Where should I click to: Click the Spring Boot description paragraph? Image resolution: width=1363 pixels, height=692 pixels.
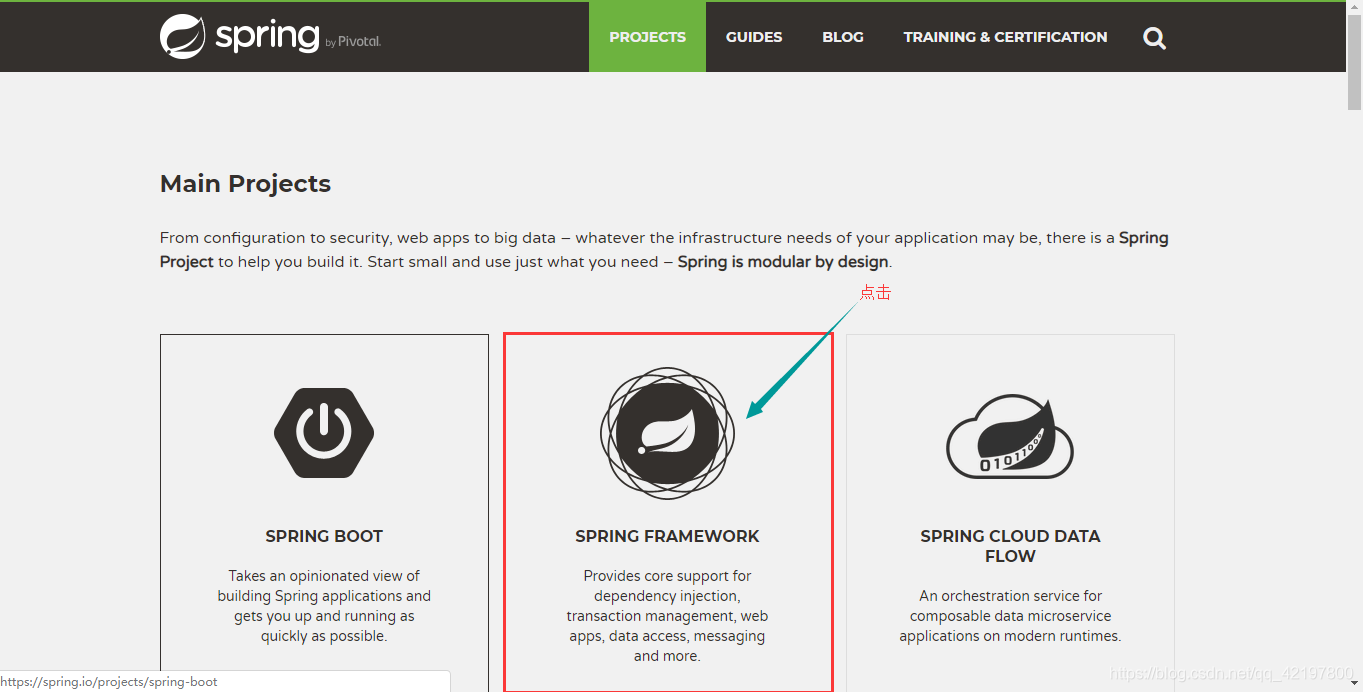(324, 606)
